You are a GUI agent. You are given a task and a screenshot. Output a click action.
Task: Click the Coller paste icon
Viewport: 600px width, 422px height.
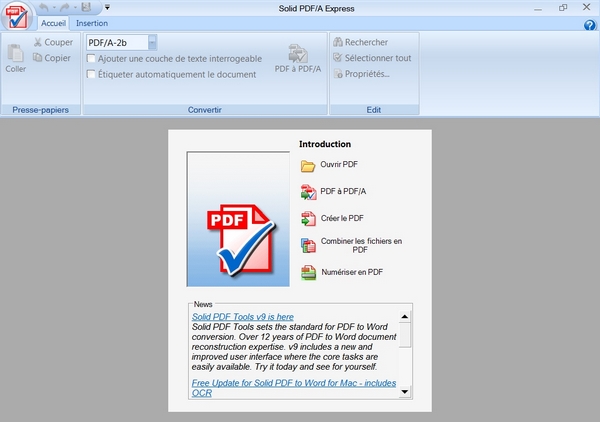click(15, 53)
